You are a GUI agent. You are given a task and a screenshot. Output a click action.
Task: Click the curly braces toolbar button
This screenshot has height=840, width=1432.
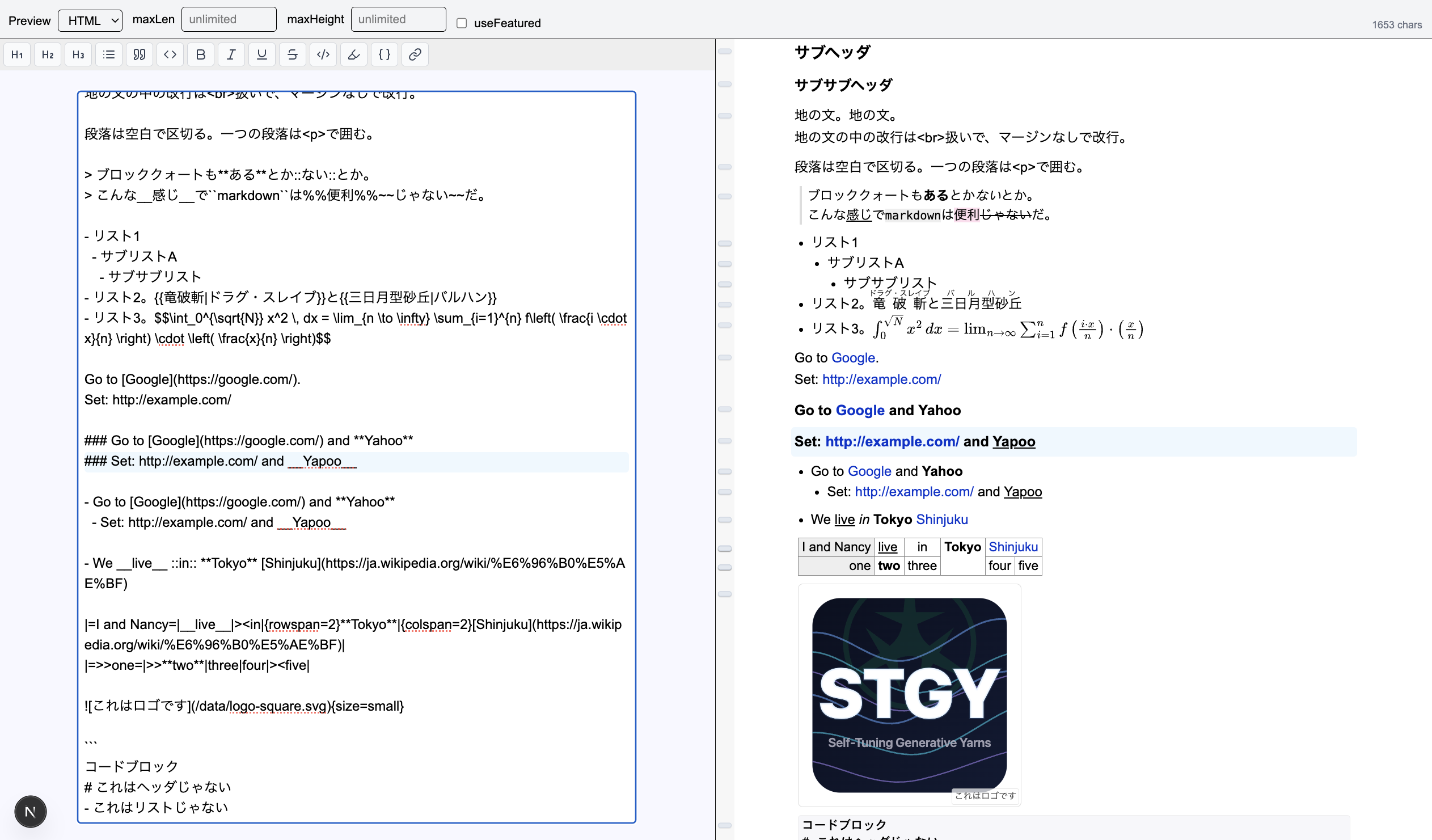tap(385, 54)
